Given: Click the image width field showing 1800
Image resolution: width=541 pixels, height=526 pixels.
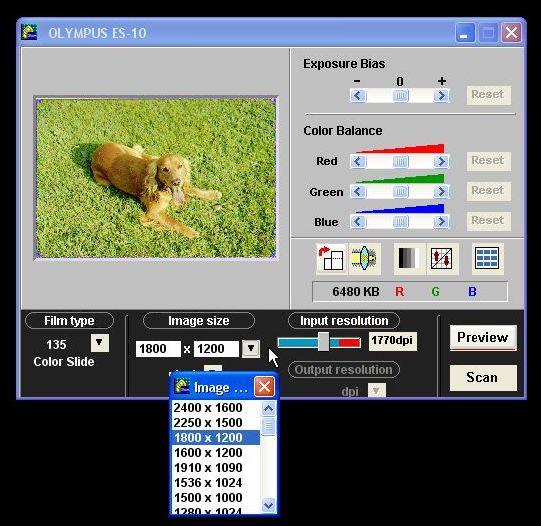Looking at the screenshot, I should coord(158,349).
